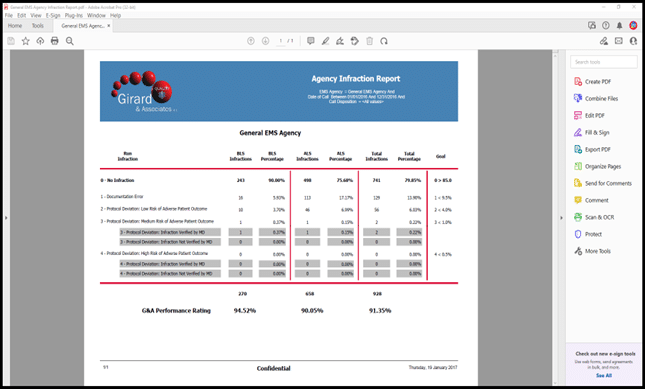This screenshot has width=645, height=389.
Task: Select the Highlight text pen tool
Action: coord(325,41)
